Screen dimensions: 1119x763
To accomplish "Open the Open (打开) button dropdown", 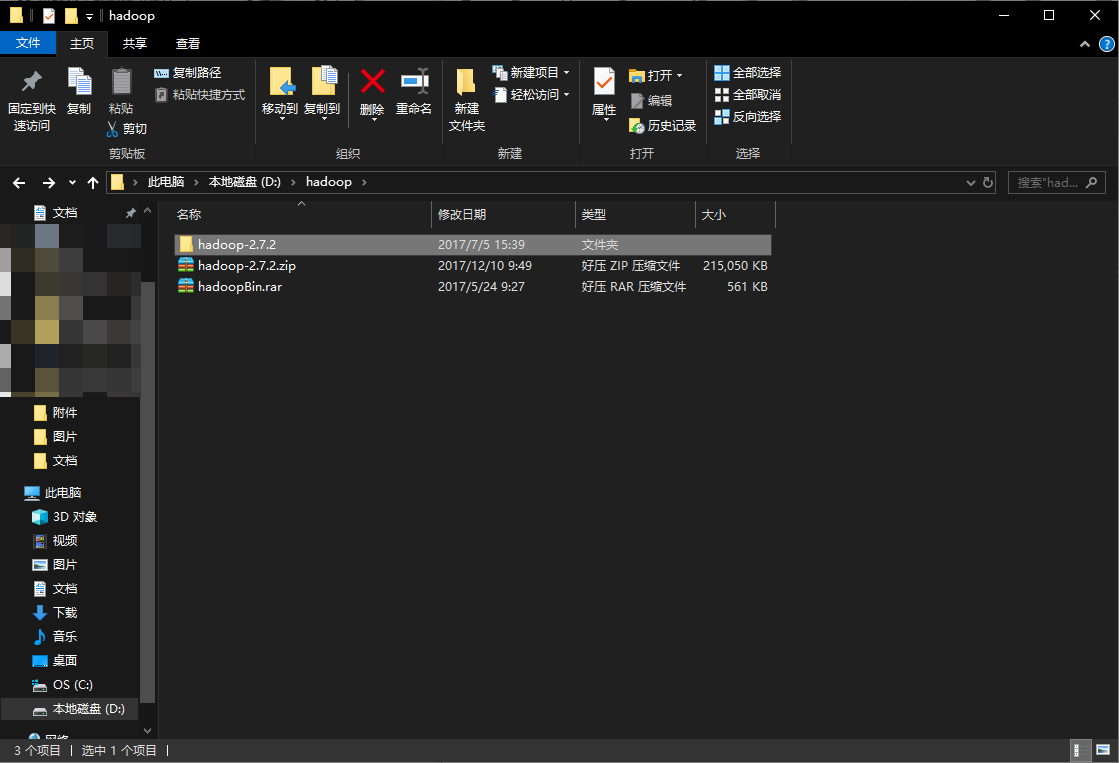I will (679, 76).
